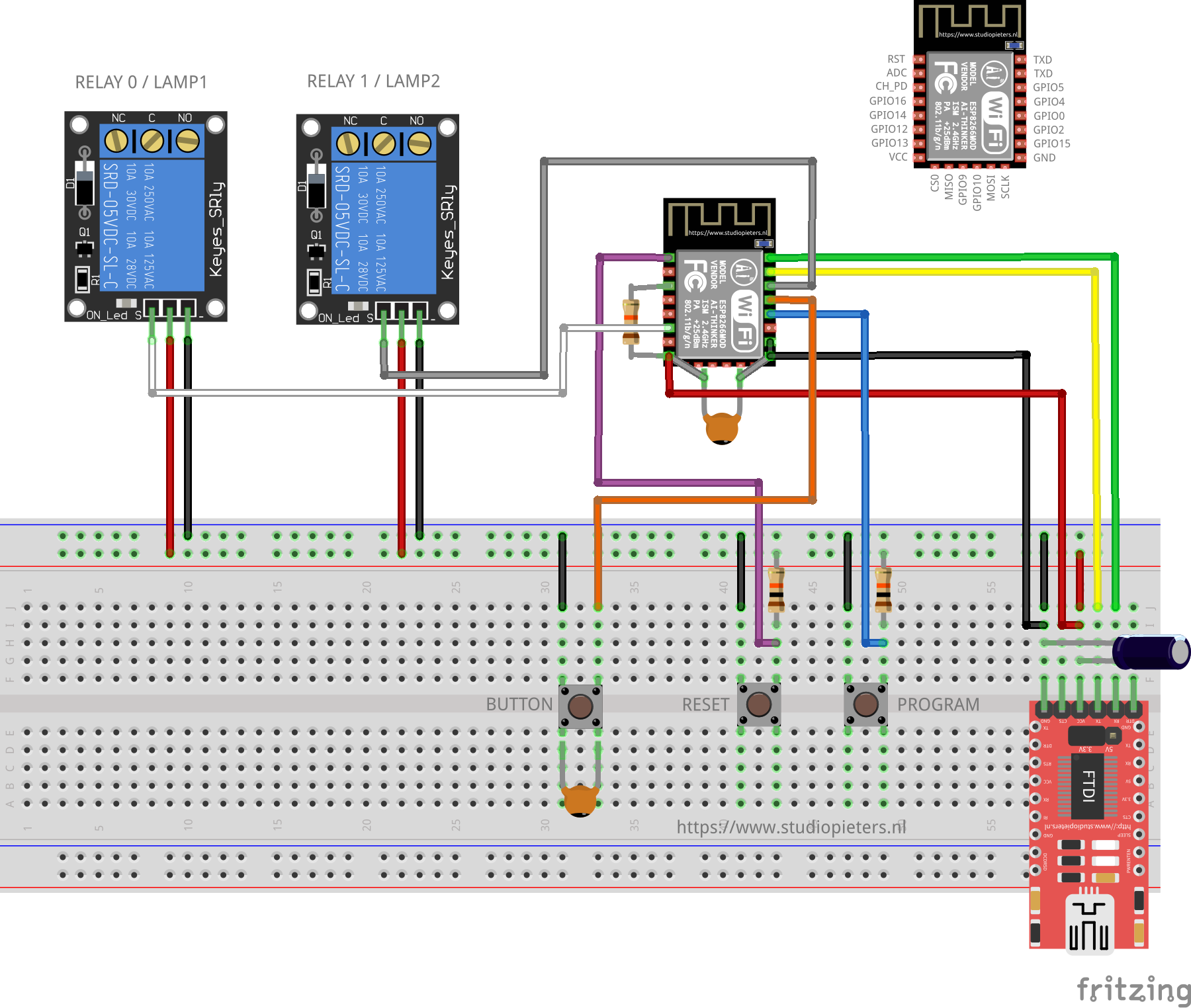Click the Keyes_SRly text on Relay 0
1191x1008 pixels.
click(216, 229)
